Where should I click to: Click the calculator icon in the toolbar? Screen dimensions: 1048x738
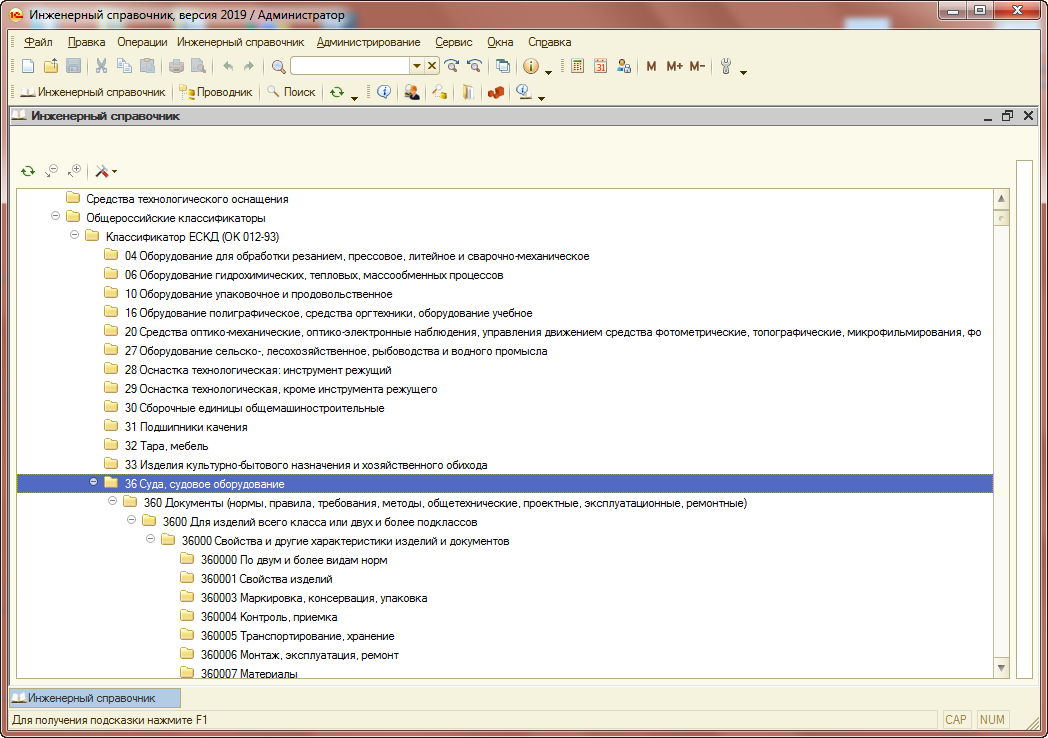tap(578, 66)
